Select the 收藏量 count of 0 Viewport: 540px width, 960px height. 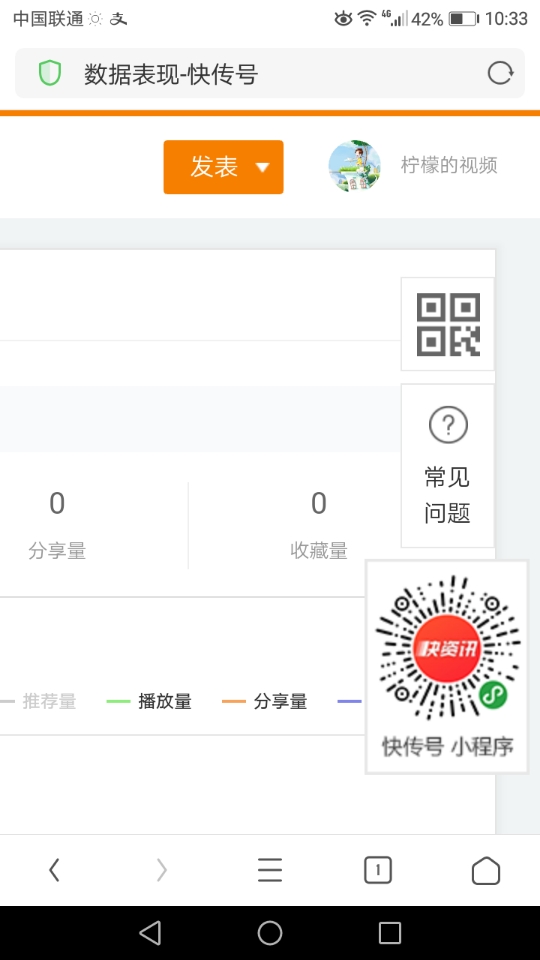pos(319,503)
